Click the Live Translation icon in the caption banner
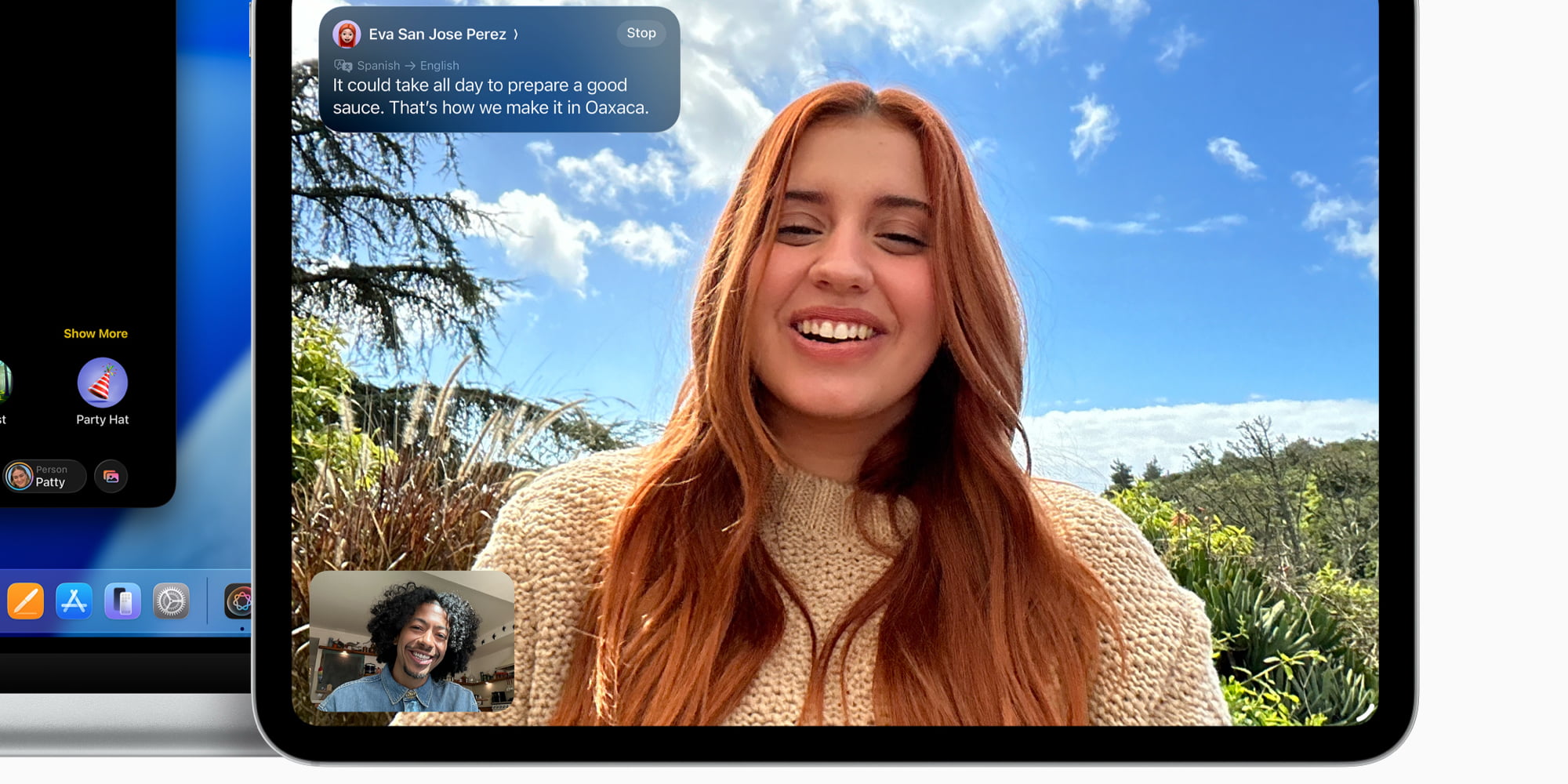Viewport: 1568px width, 784px height. [343, 65]
